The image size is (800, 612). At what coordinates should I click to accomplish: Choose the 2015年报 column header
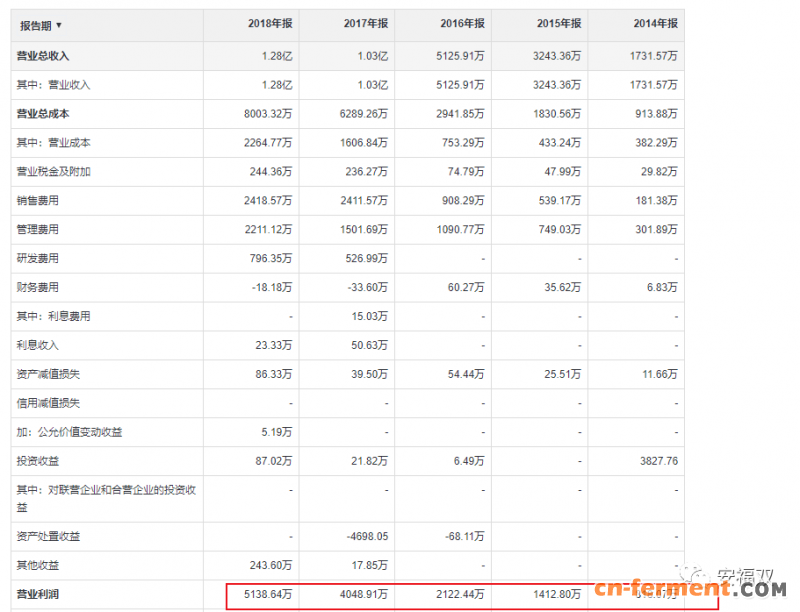[558, 24]
